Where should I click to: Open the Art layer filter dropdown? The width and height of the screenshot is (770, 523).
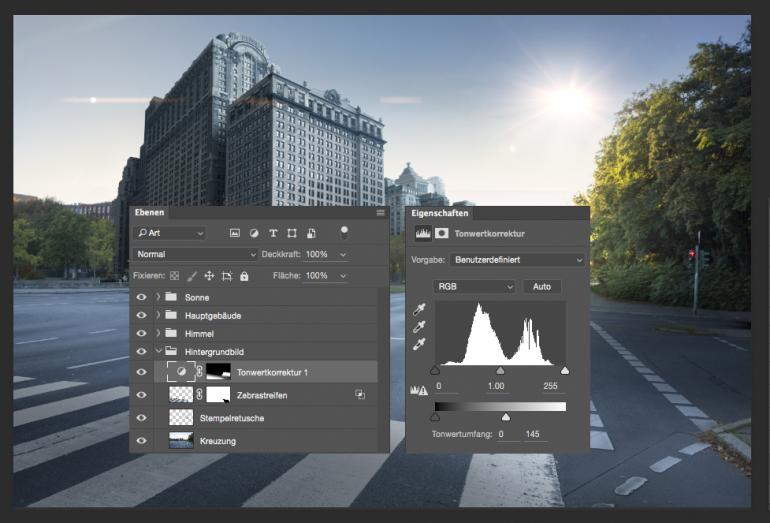(x=169, y=233)
